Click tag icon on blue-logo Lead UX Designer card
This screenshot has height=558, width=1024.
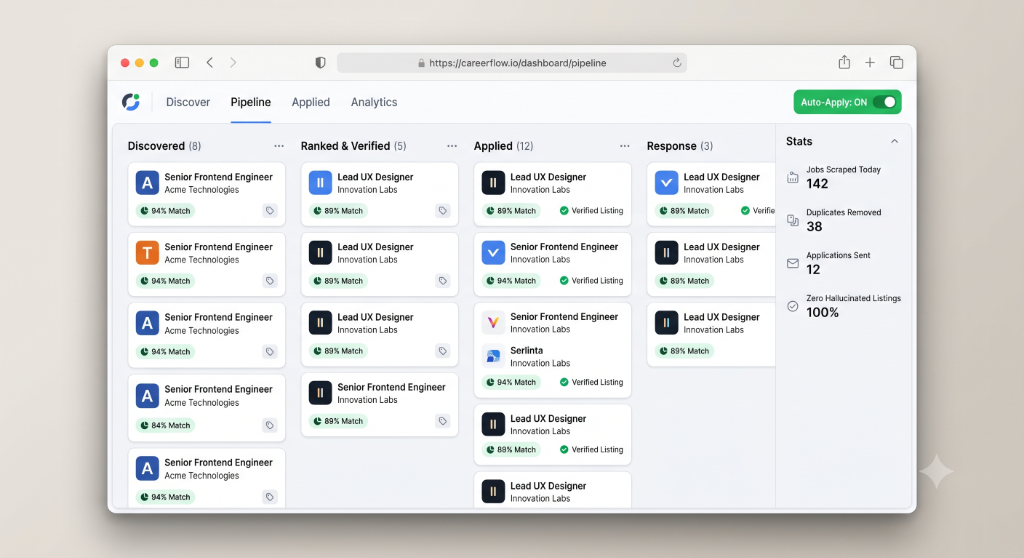pyautogui.click(x=443, y=211)
